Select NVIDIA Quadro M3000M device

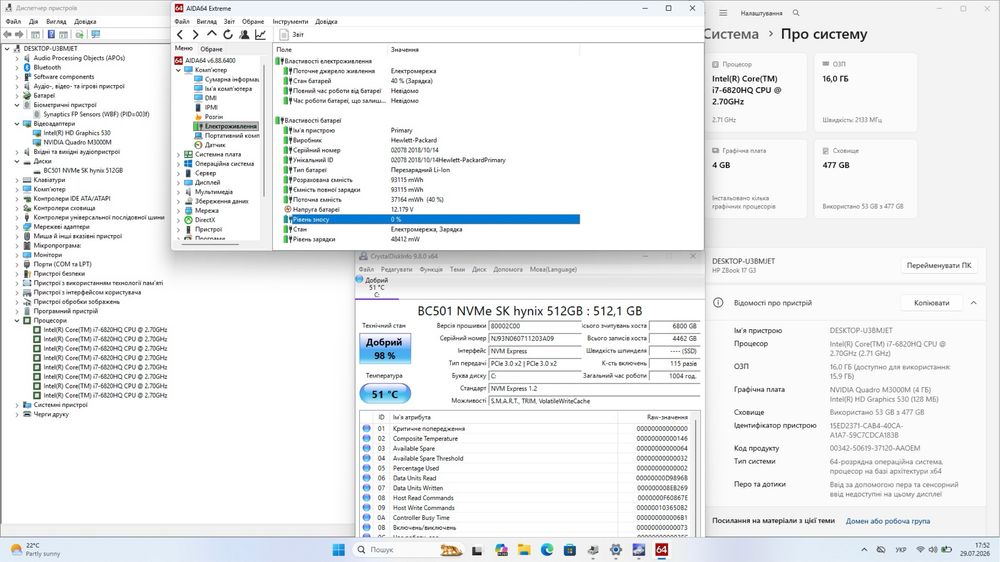tap(77, 142)
